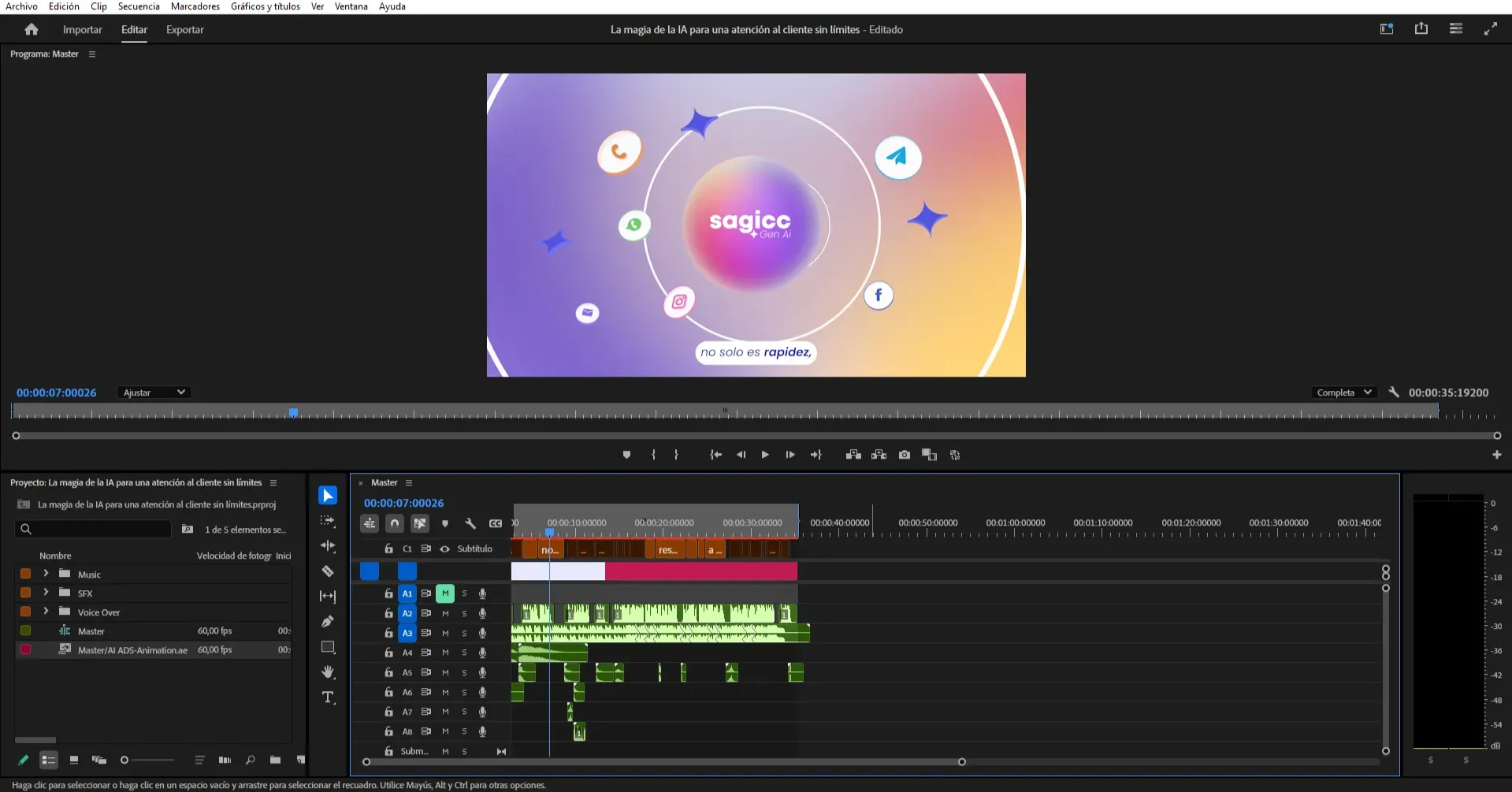Screen dimensions: 1512x792
Task: Select the Rectangle tool
Action: (328, 647)
